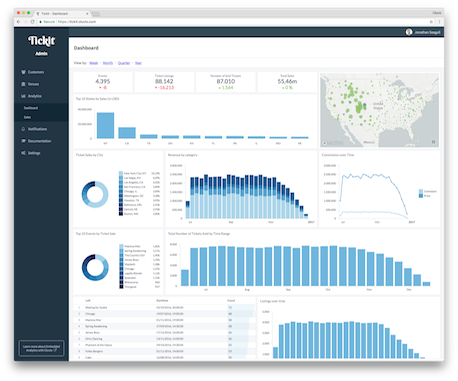This screenshot has height=381, width=458.
Task: Click 'Washington, DC' legend text
Action: click(134, 196)
